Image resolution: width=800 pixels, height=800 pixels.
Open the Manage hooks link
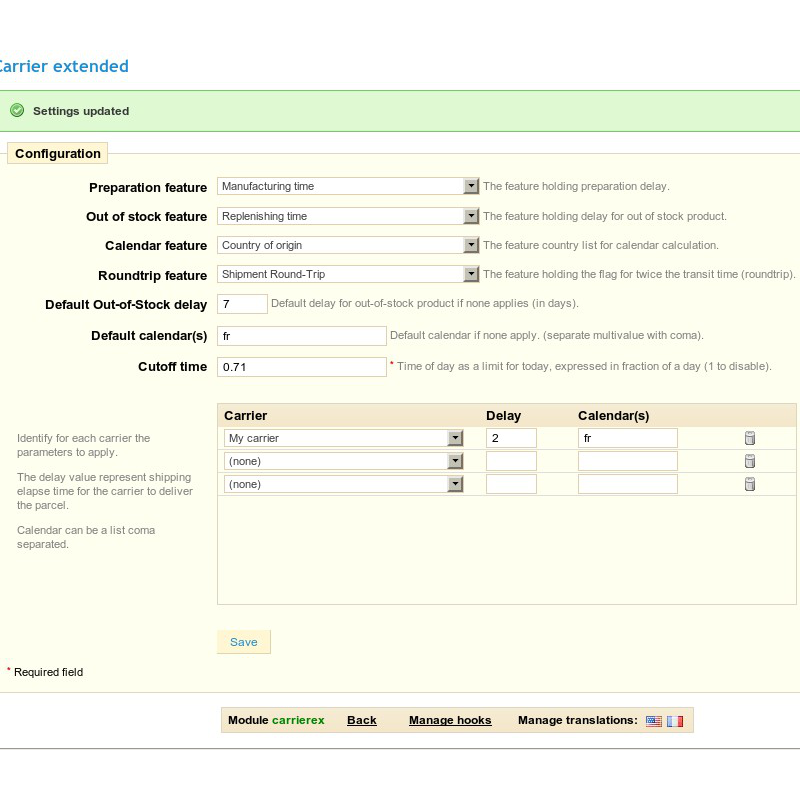[x=450, y=720]
